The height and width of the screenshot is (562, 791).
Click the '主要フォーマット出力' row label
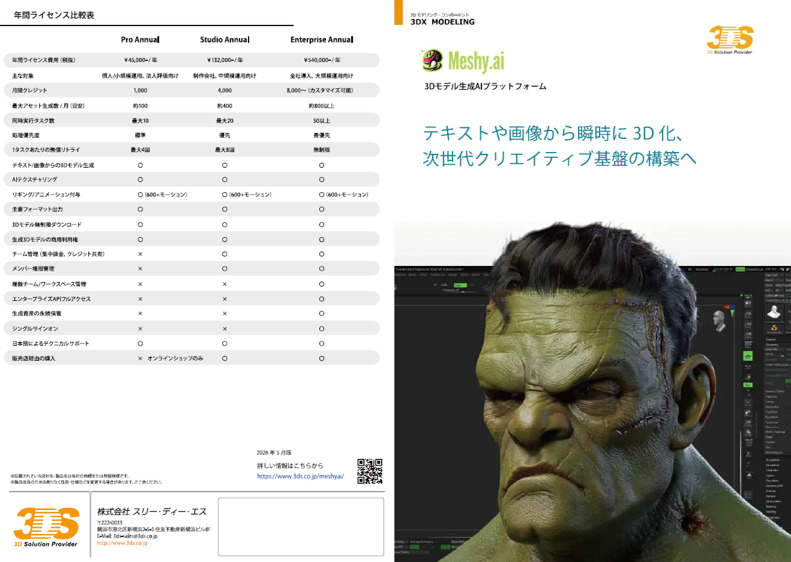37,209
